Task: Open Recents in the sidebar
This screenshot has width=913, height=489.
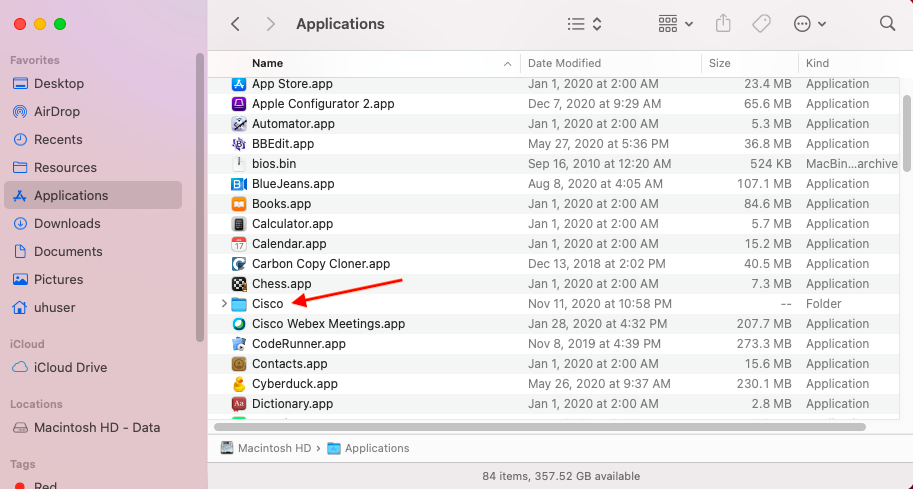Action: [93, 140]
